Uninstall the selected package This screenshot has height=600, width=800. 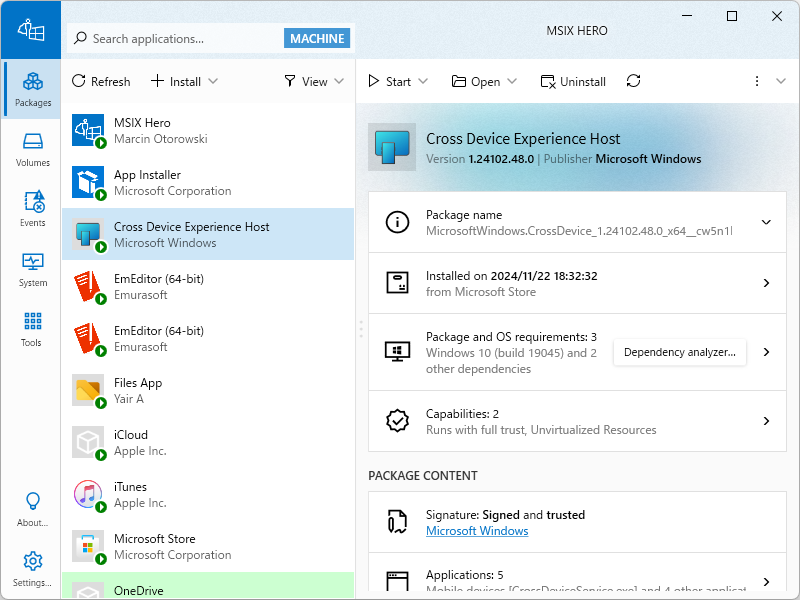click(x=572, y=81)
